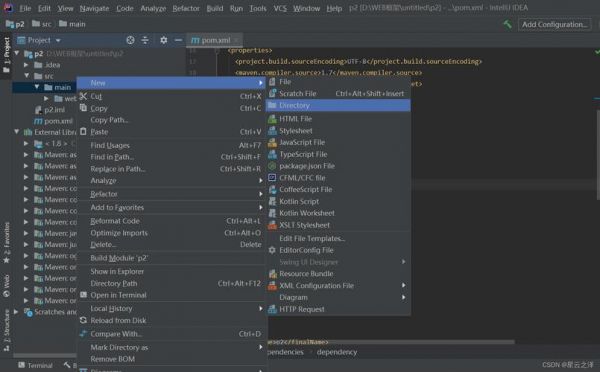The height and width of the screenshot is (372, 600).
Task: Collapse the src folder in project tree
Action: (27, 76)
